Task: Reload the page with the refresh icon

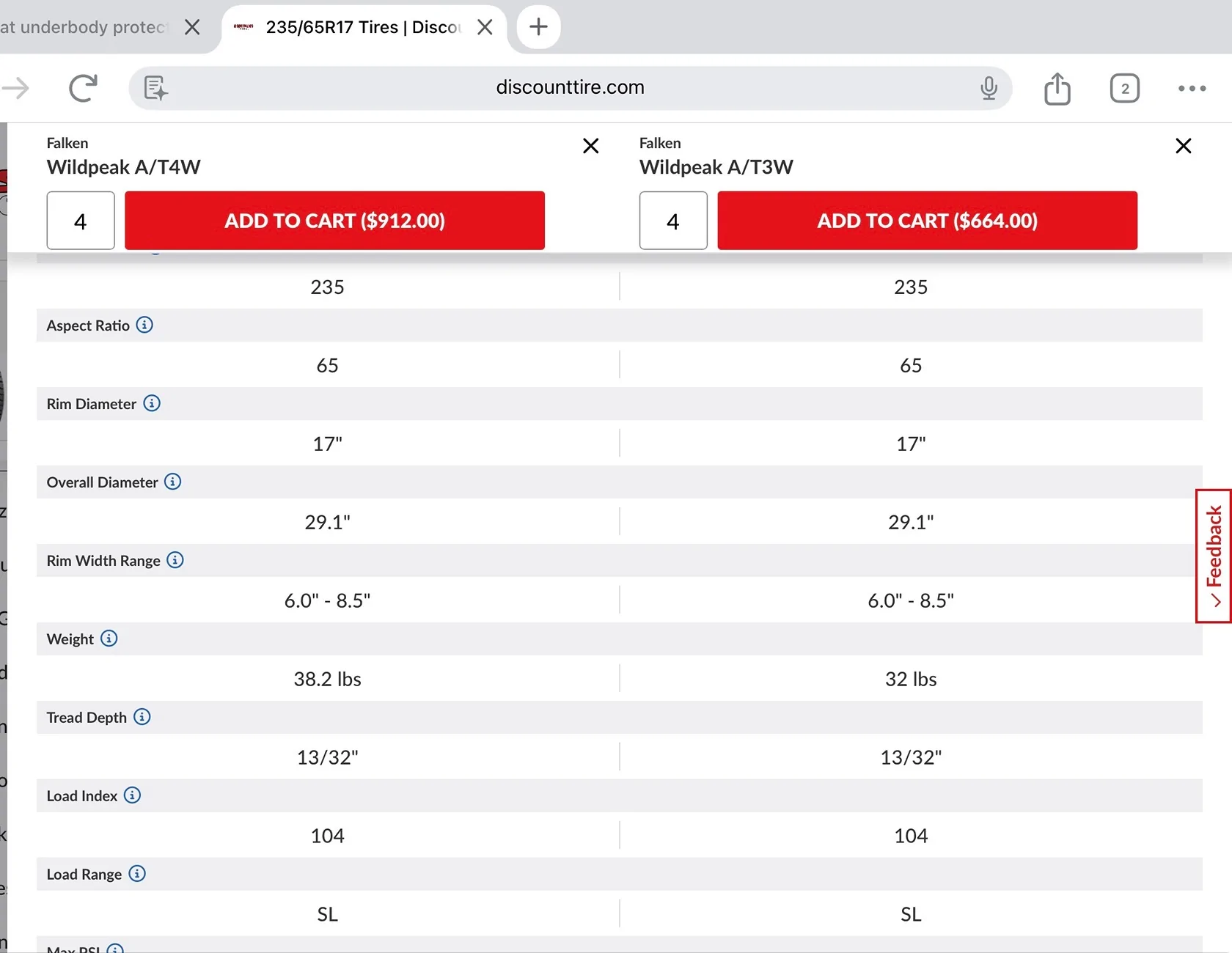Action: coord(83,88)
